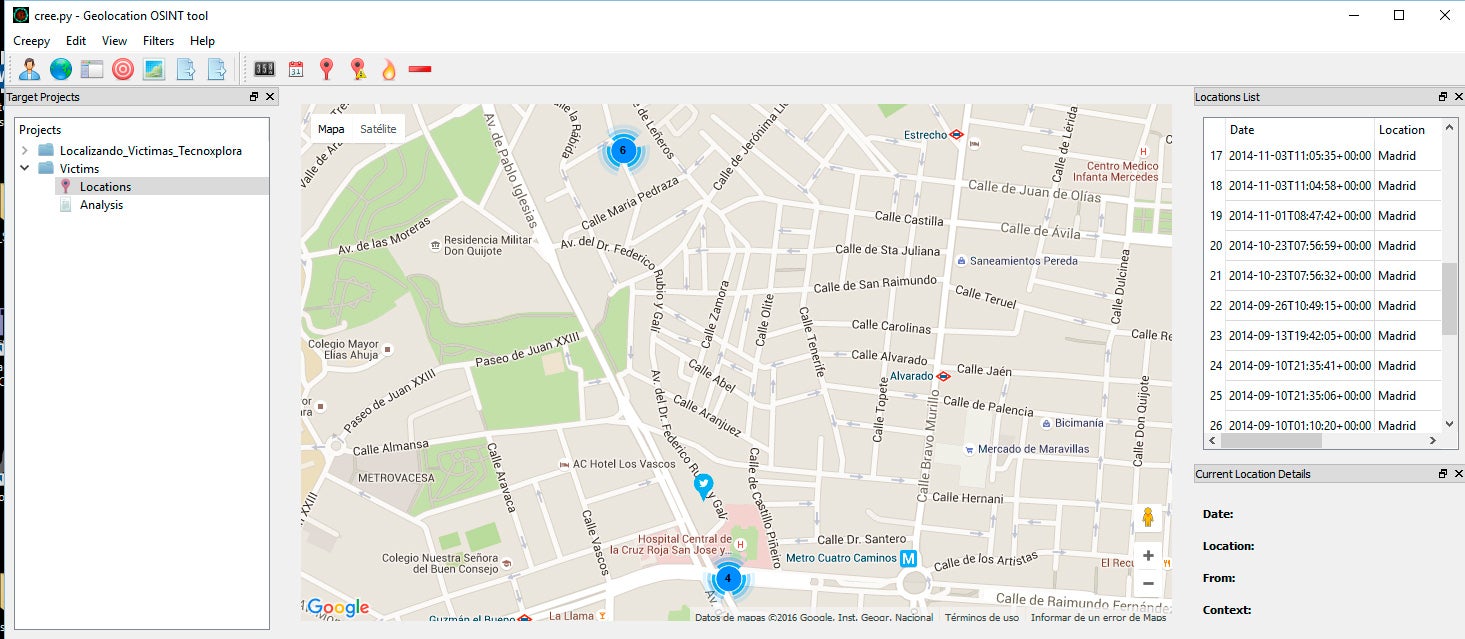Screen dimensions: 1465x639
Task: Select the Analysis tree item
Action: pos(101,204)
